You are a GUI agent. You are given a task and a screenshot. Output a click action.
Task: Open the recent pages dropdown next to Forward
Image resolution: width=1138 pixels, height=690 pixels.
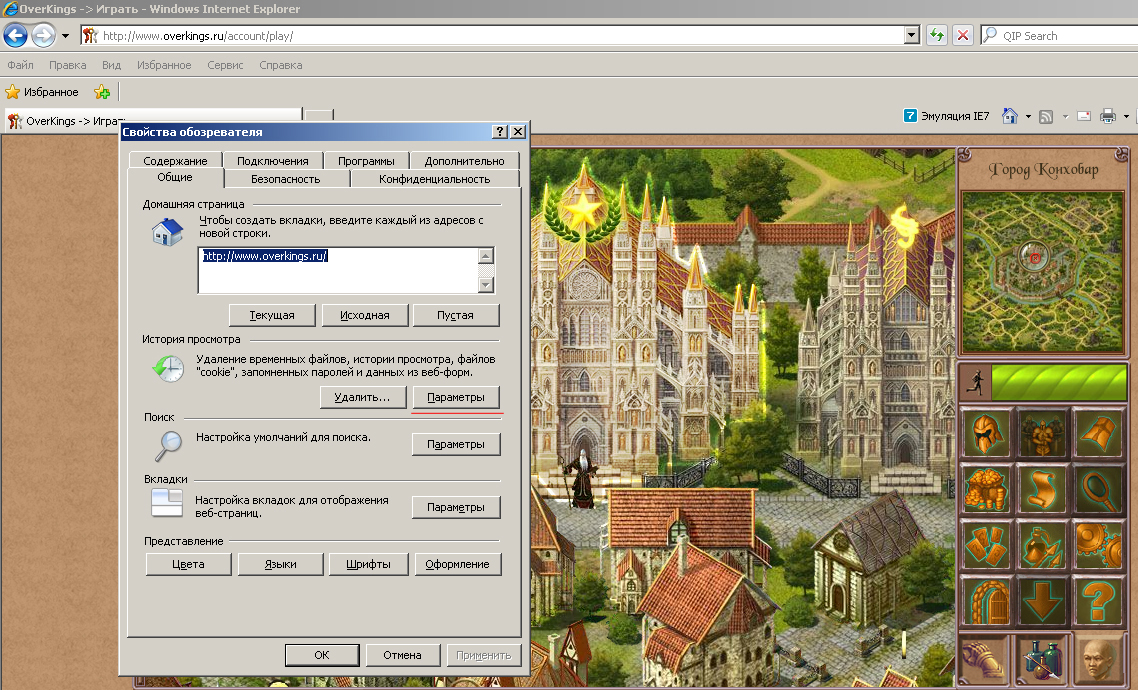coord(65,36)
